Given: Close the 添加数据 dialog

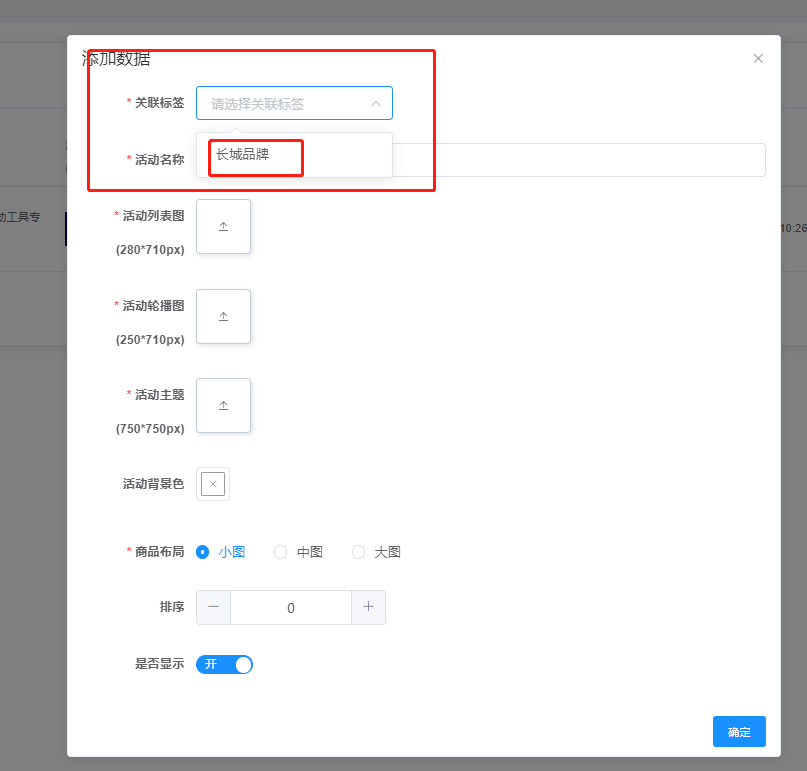Looking at the screenshot, I should [758, 58].
